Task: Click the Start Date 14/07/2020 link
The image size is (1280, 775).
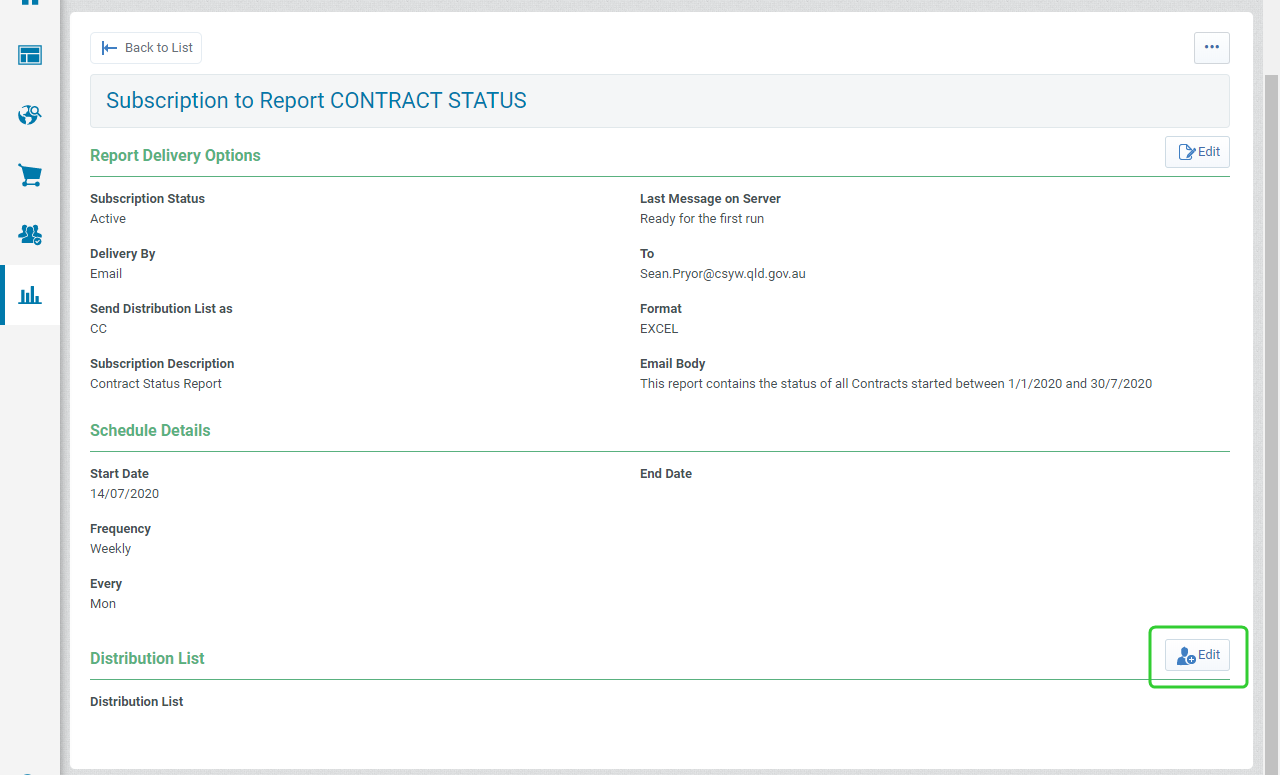Action: pos(124,493)
